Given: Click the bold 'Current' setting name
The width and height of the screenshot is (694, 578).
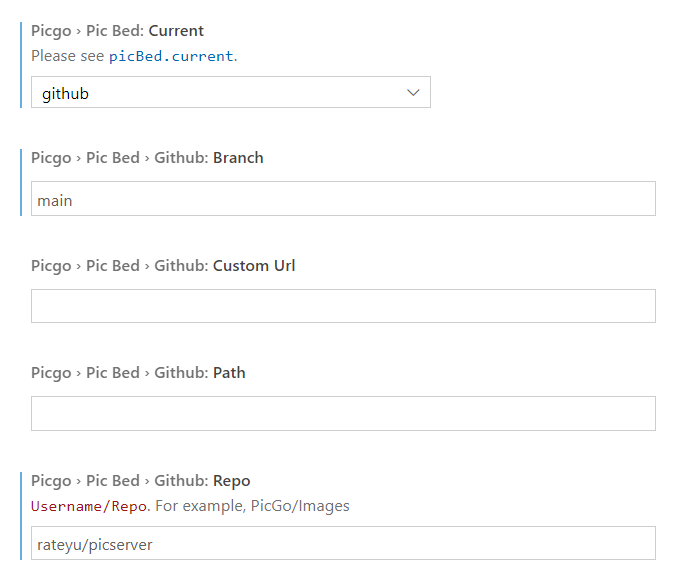Looking at the screenshot, I should pyautogui.click(x=176, y=31).
